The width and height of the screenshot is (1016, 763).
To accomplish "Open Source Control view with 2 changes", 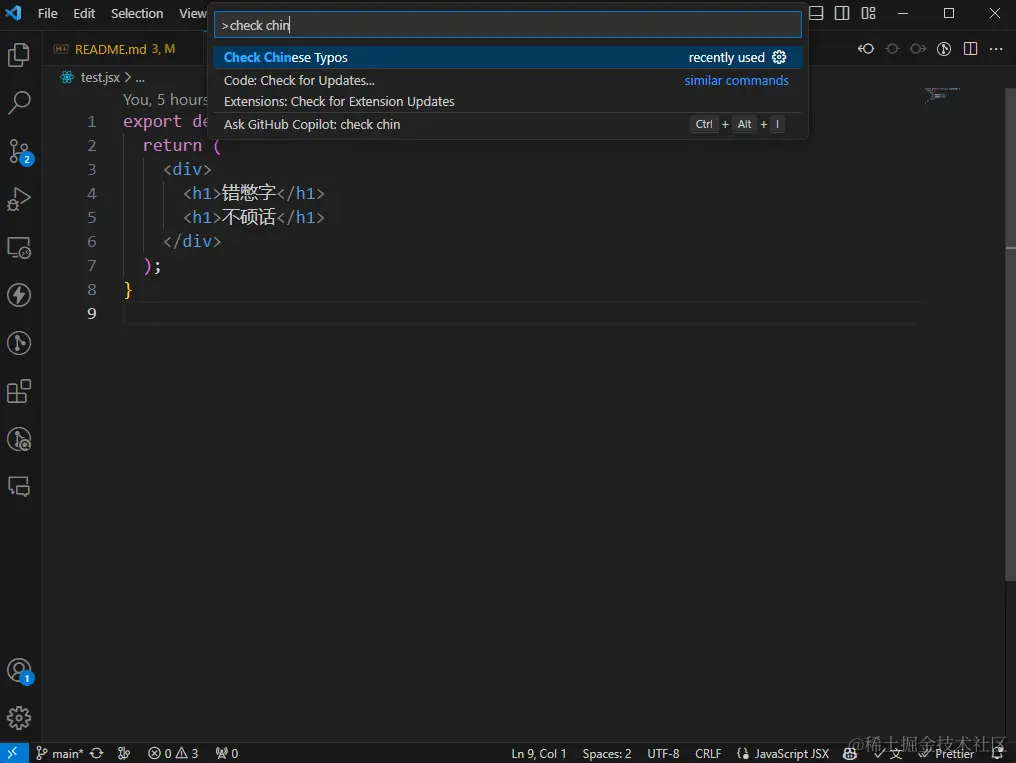I will coord(20,152).
